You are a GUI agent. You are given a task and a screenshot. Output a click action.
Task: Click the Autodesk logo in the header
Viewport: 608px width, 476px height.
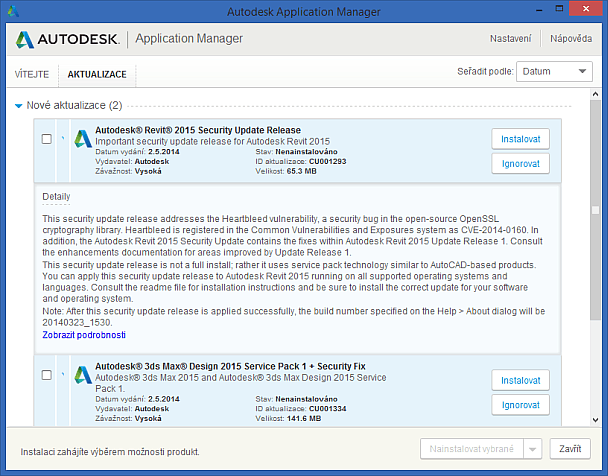(x=68, y=39)
